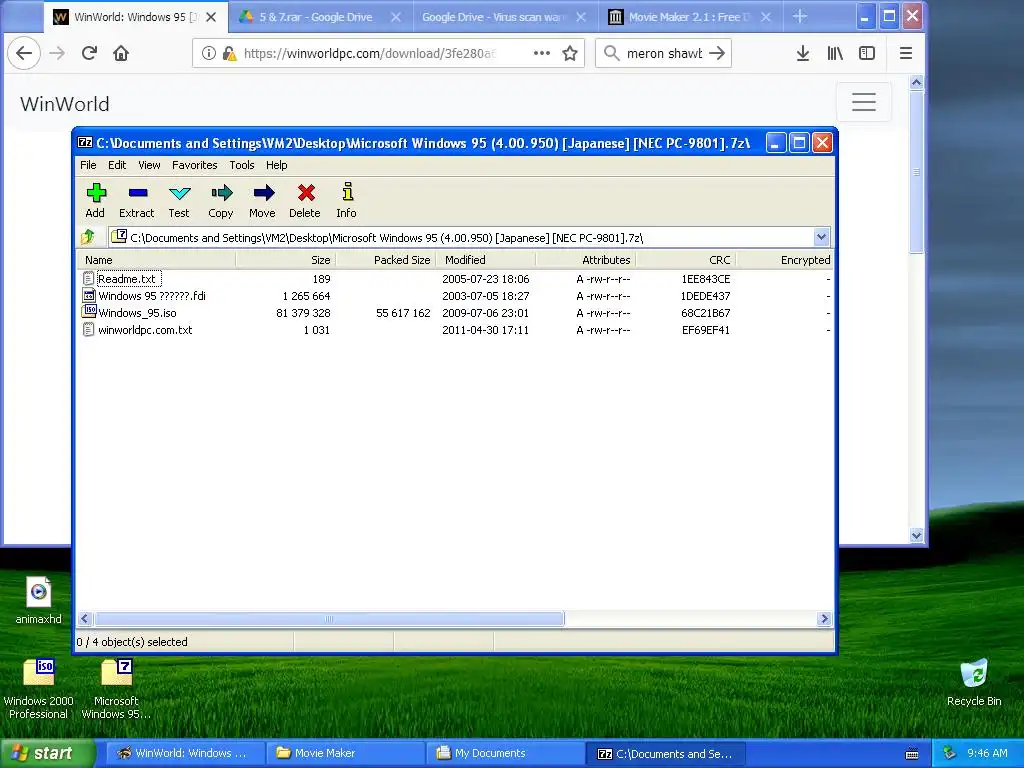Click the red Delete toolbar icon
The width and height of the screenshot is (1024, 768).
click(x=305, y=200)
